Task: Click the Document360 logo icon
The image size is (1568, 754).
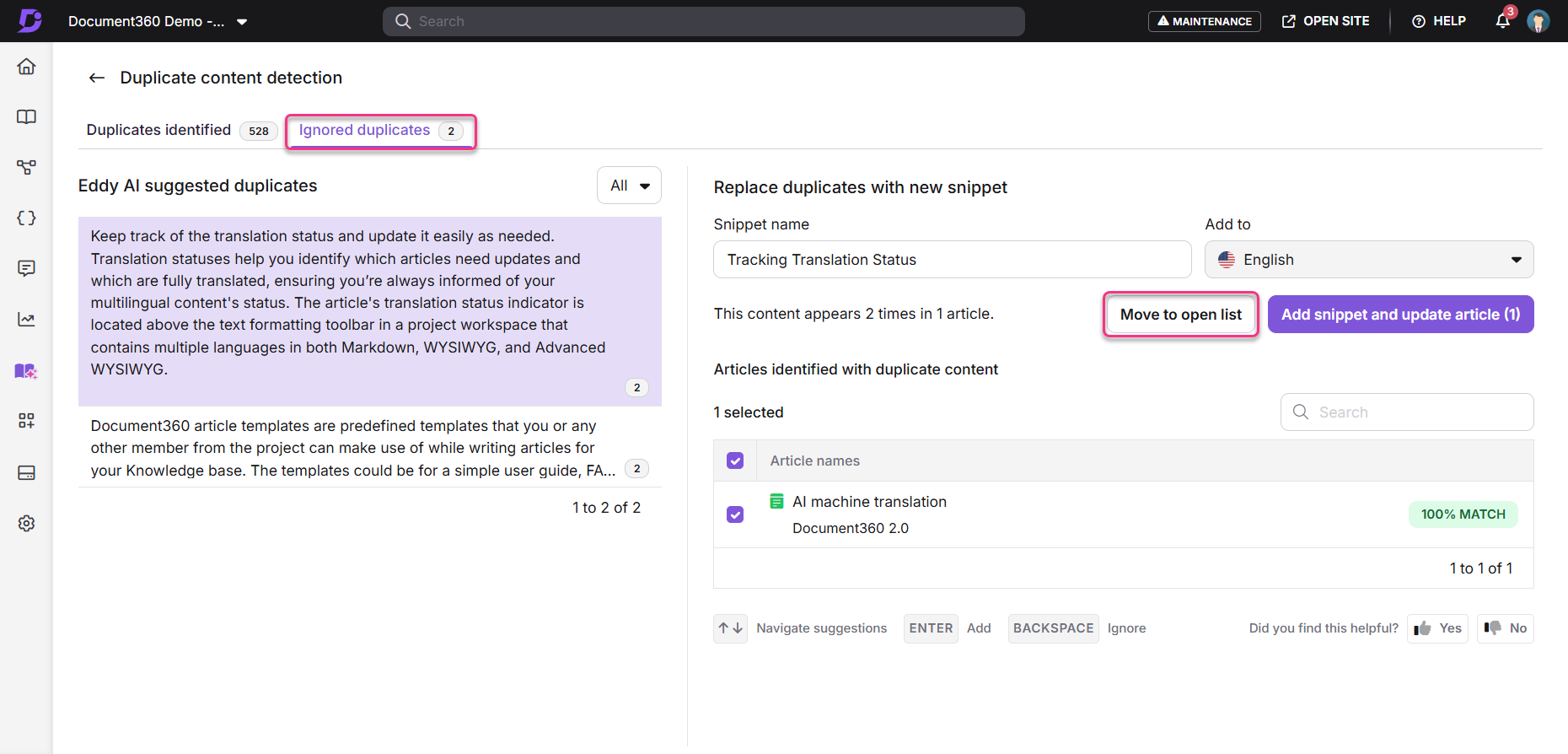Action: click(x=30, y=20)
